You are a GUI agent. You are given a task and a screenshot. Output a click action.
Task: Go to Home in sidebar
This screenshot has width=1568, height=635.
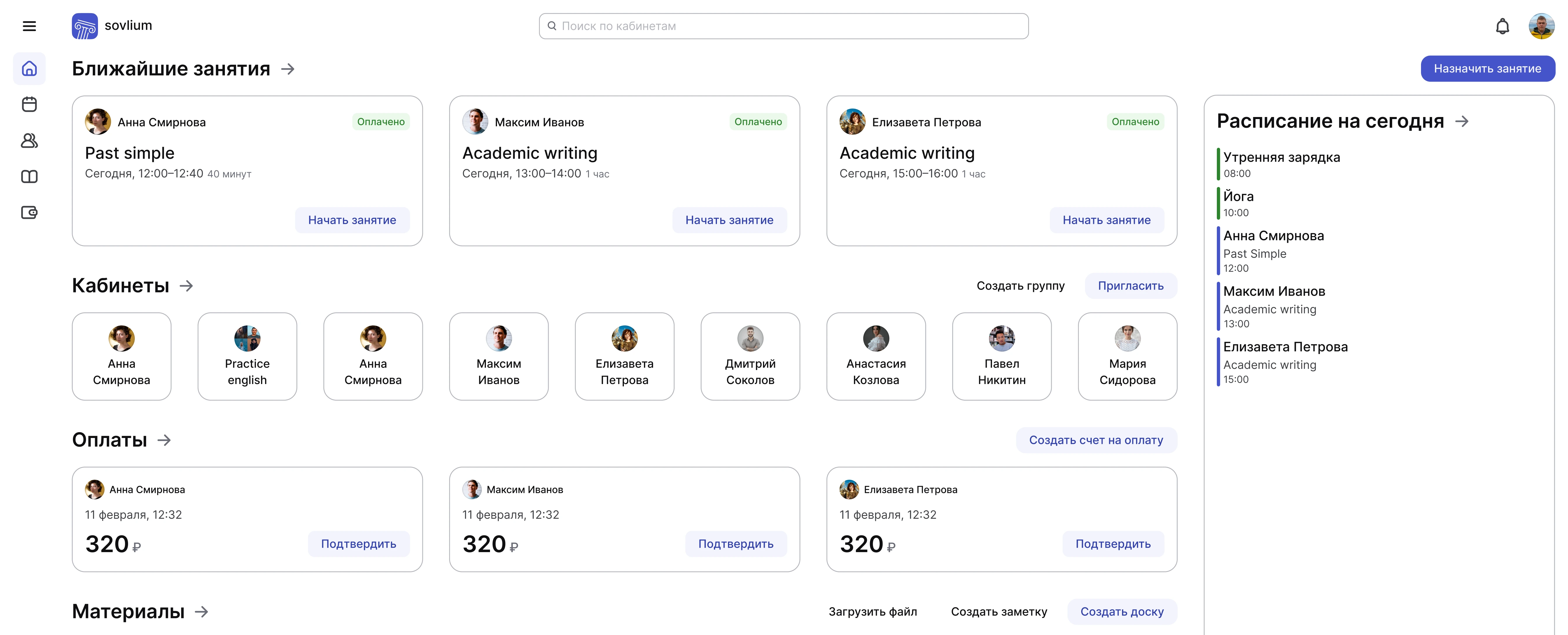[x=29, y=69]
